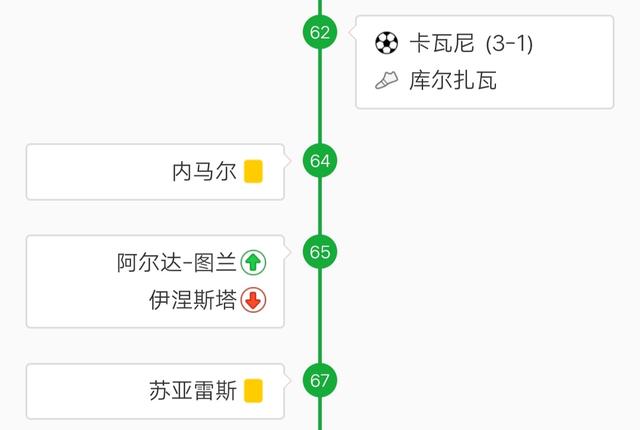Open goal scorer 卡瓦尼 (3-1)
Viewport: 640px width, 430px height.
(x=471, y=43)
